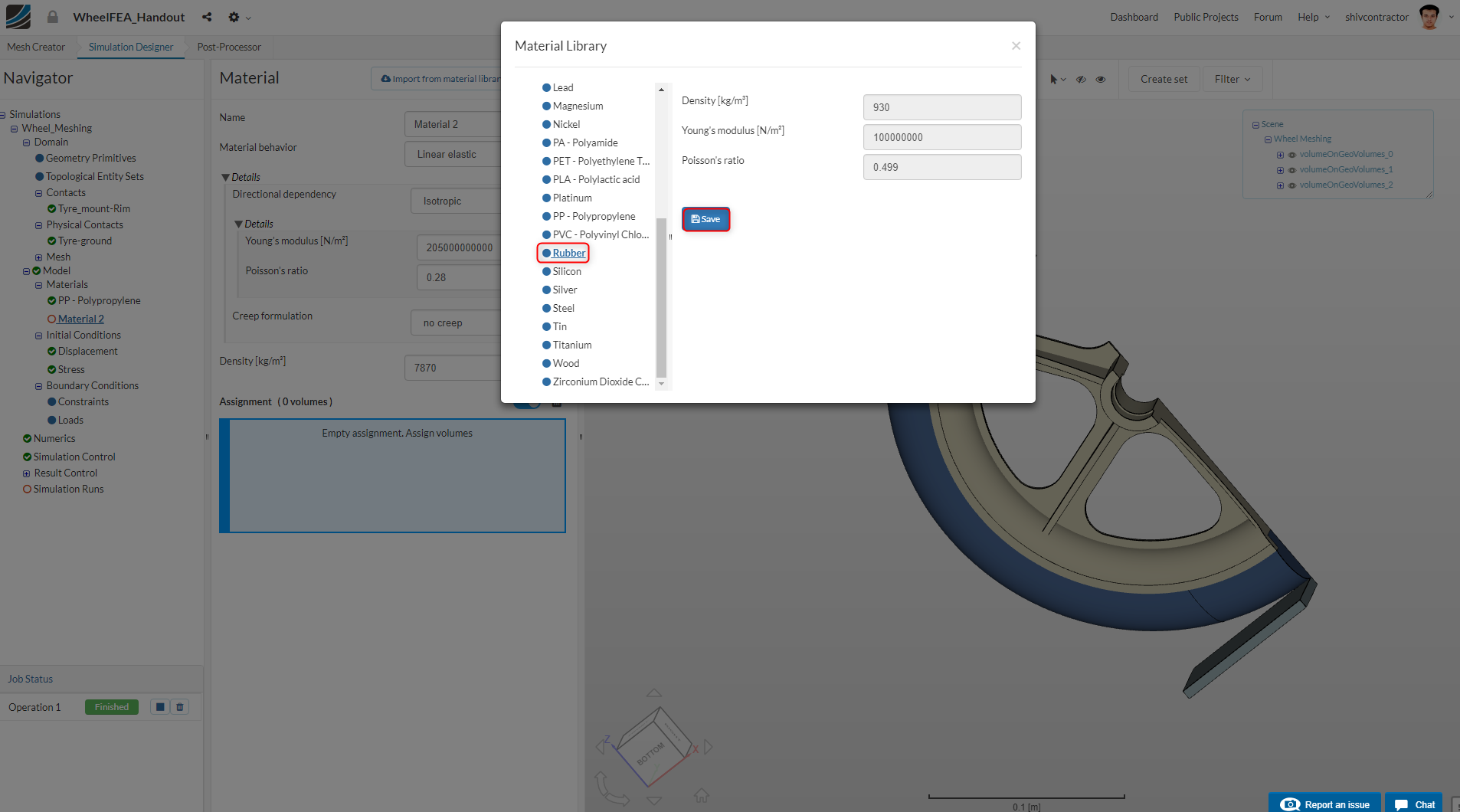Click Import from material library button
The height and width of the screenshot is (812, 1460).
click(x=440, y=79)
